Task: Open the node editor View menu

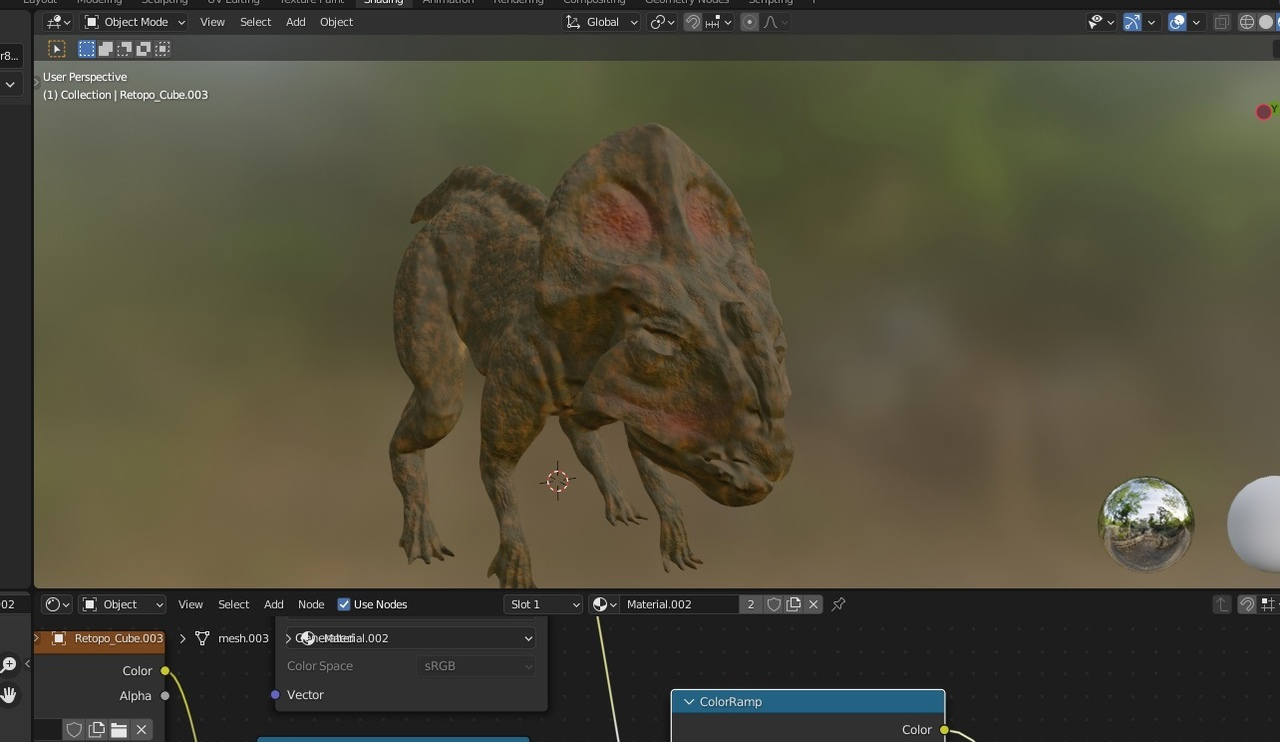Action: (190, 604)
